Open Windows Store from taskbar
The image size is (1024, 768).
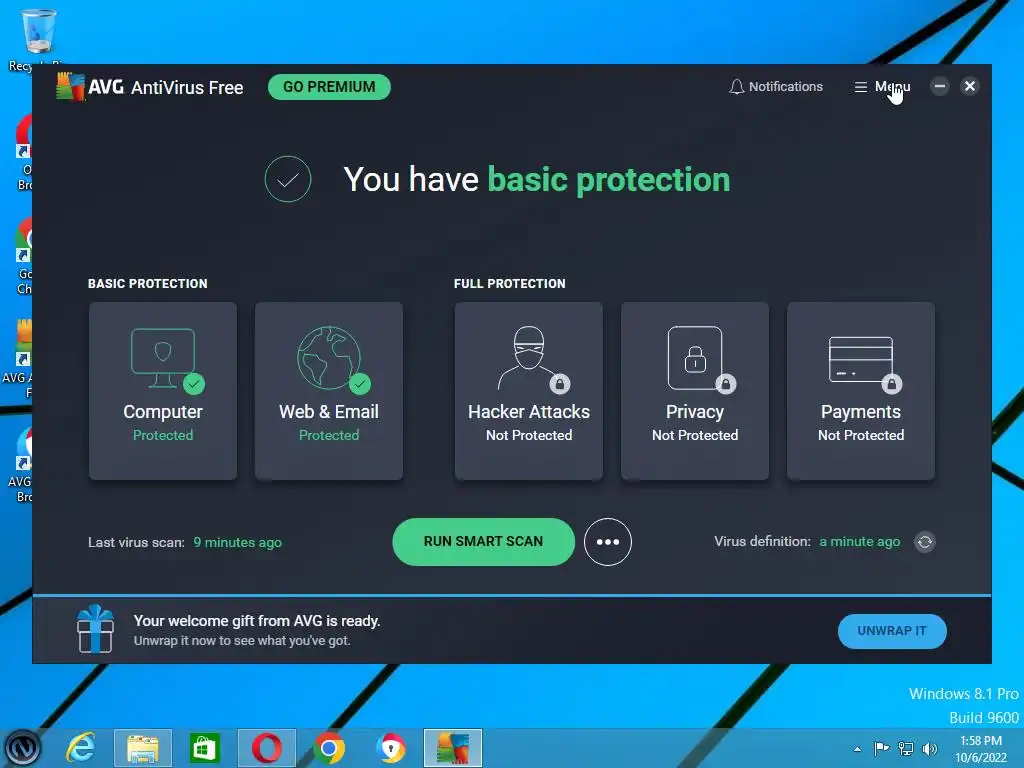coord(204,748)
